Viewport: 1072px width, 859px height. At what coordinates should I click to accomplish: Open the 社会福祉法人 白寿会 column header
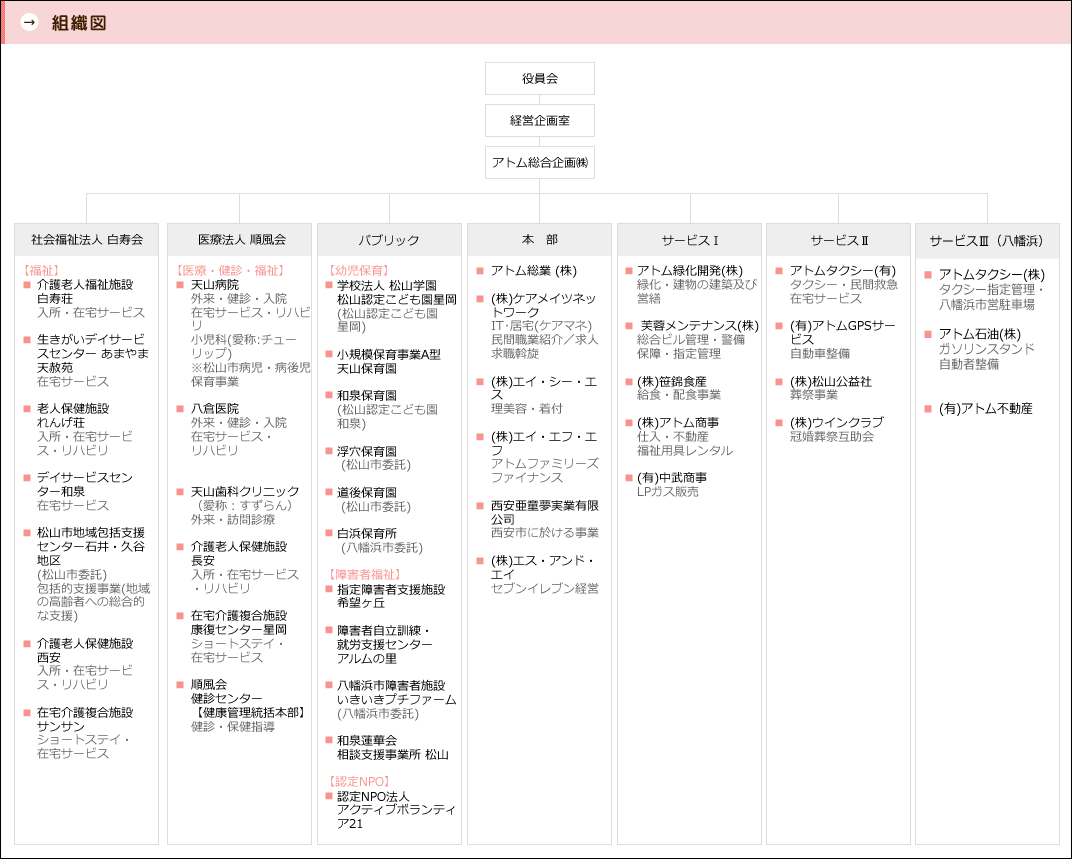pyautogui.click(x=87, y=240)
